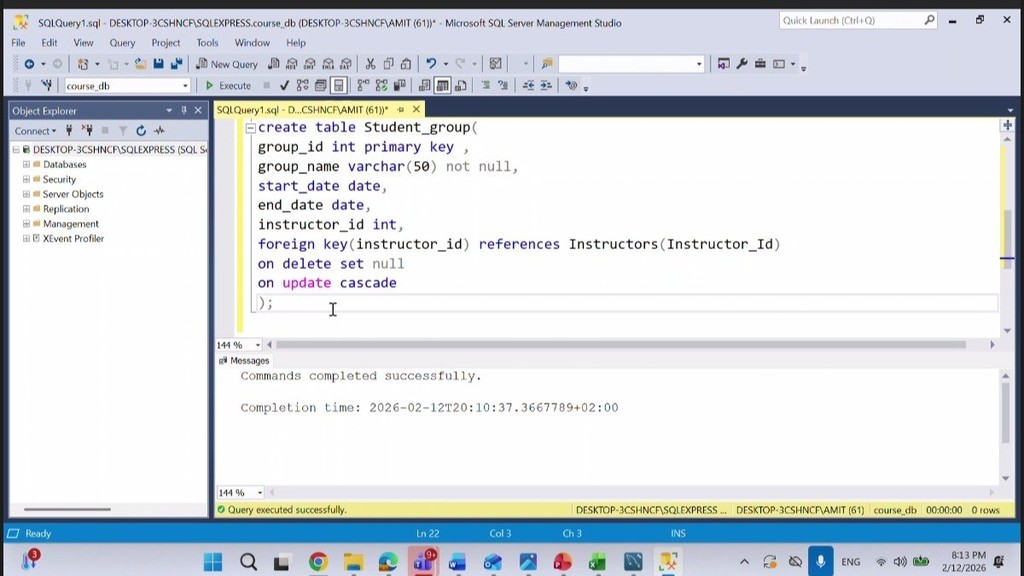Expand the Databases tree node
The height and width of the screenshot is (576, 1024).
[26, 164]
